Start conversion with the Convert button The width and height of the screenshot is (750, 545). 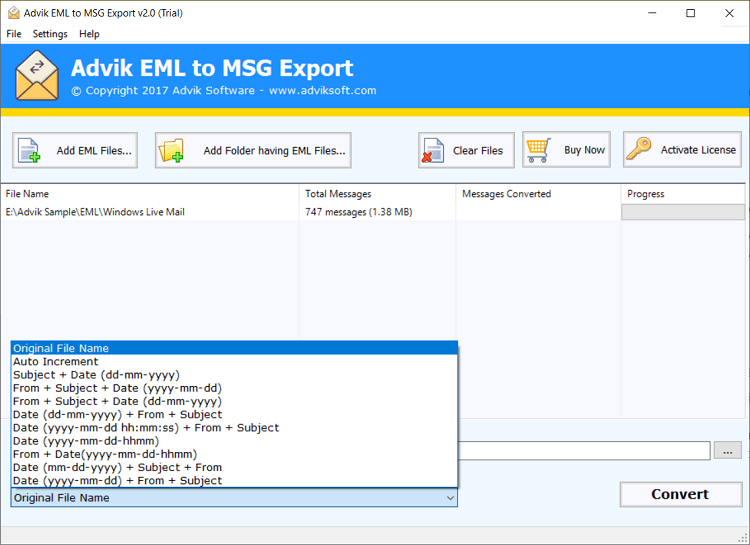tap(681, 494)
